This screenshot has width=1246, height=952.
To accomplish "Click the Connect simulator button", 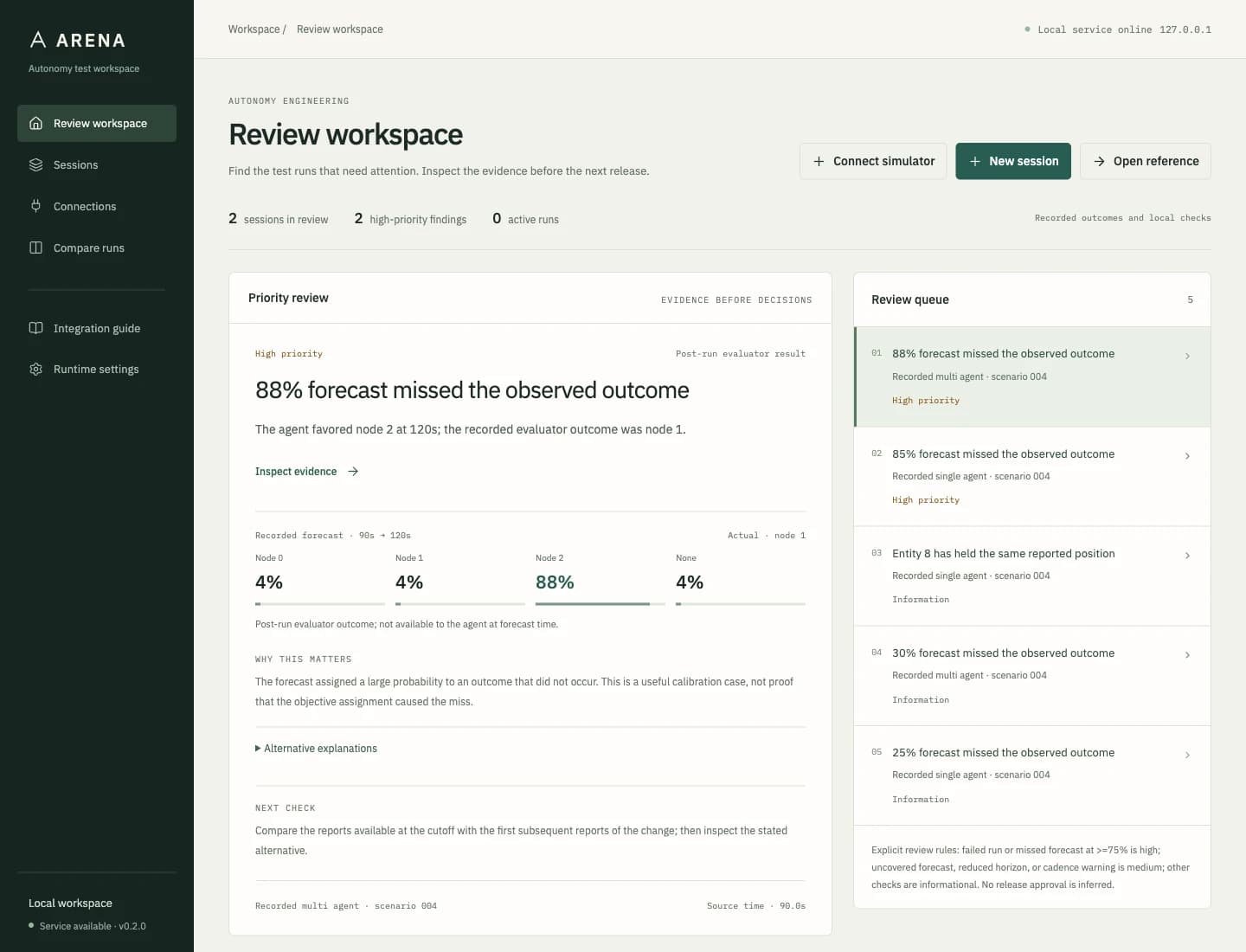I will pos(873,161).
